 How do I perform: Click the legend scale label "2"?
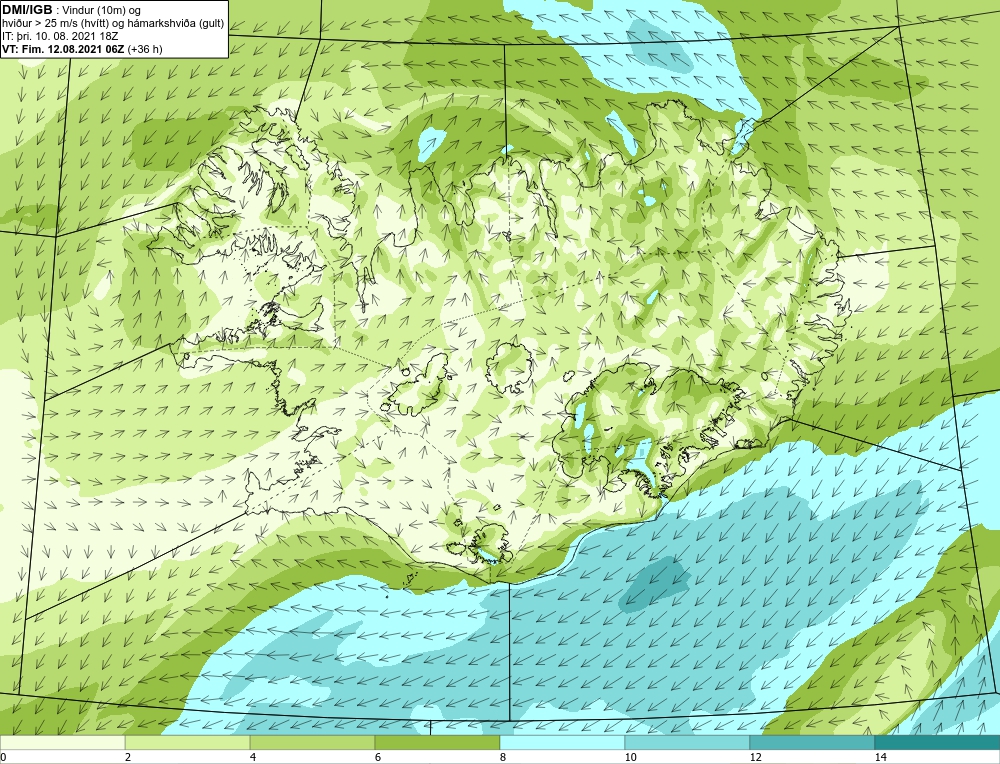pos(128,757)
